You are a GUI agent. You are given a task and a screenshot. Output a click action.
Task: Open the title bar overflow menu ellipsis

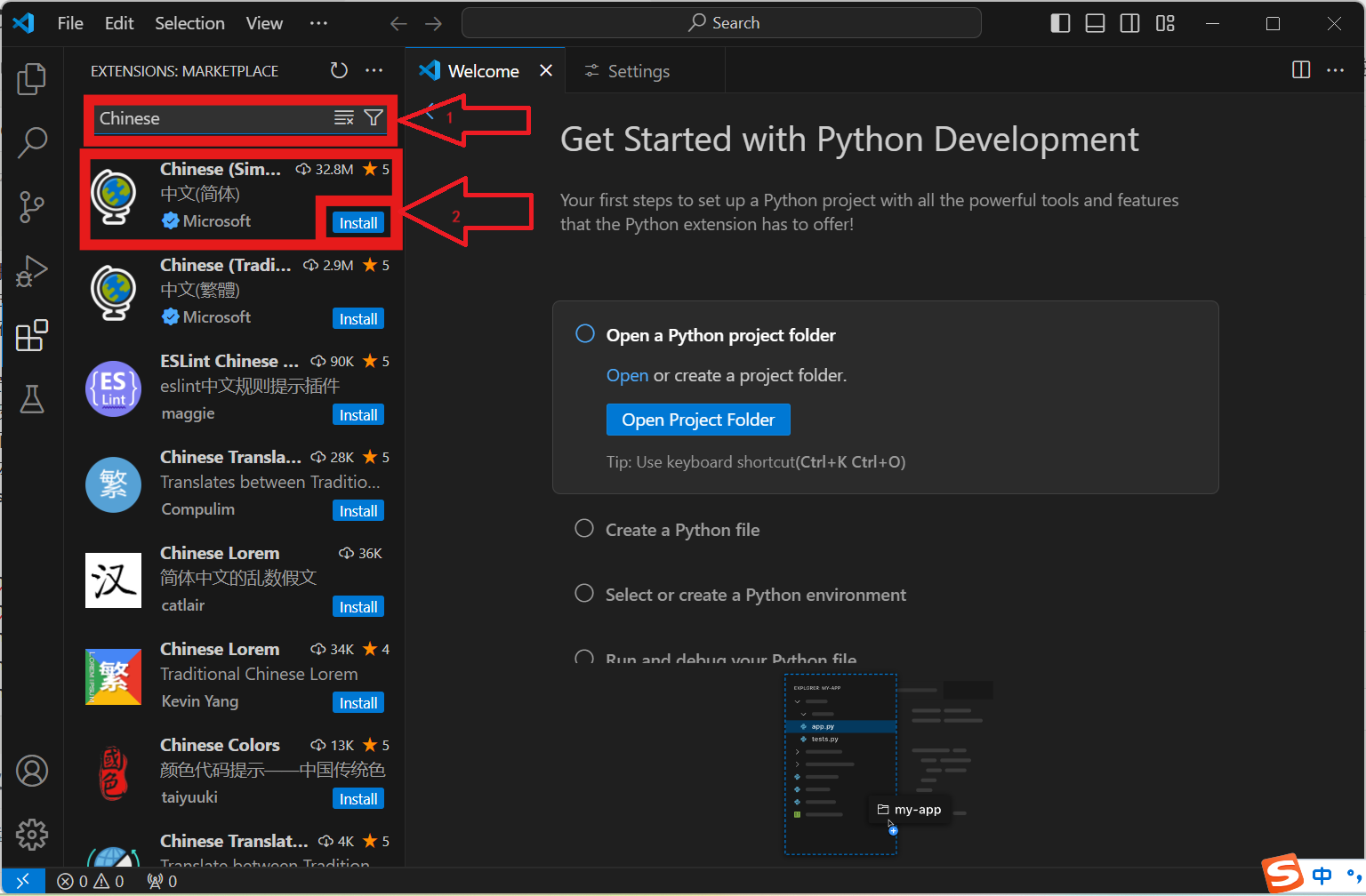point(318,23)
